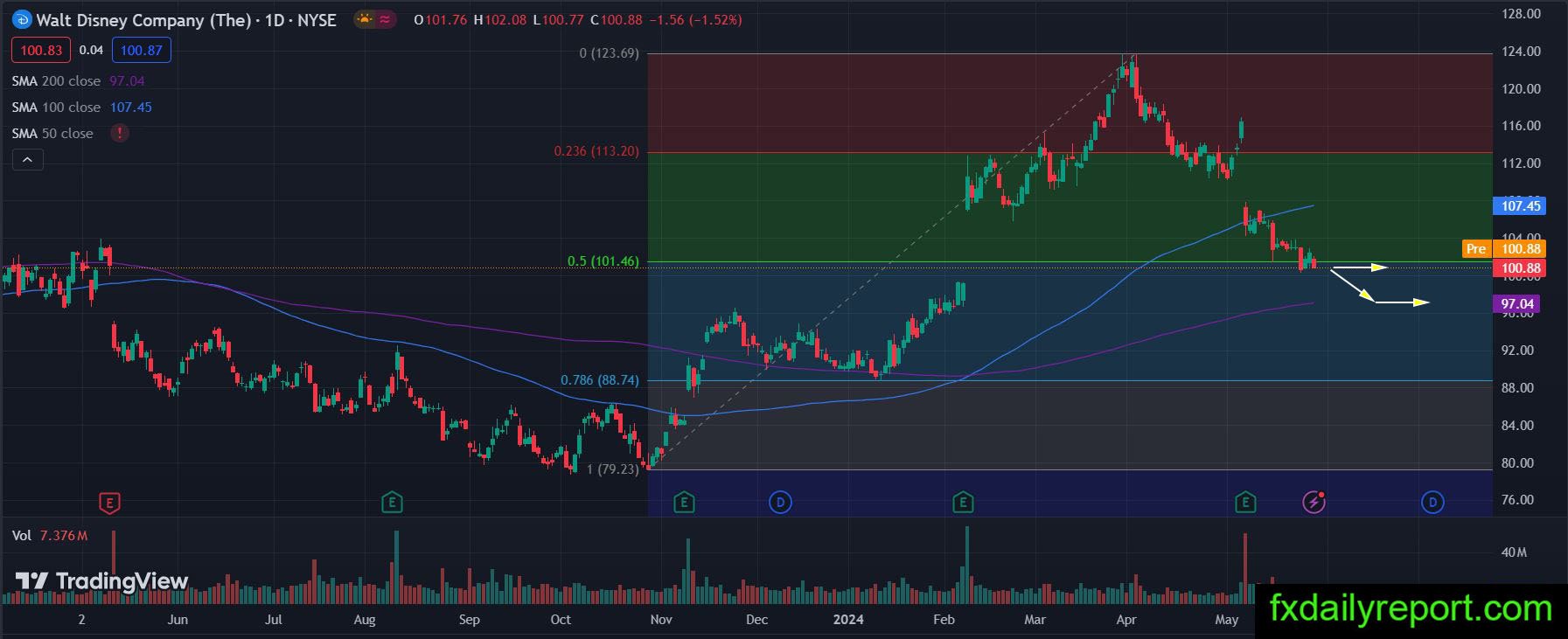Click the red earnings marker left of Jun

click(x=109, y=503)
